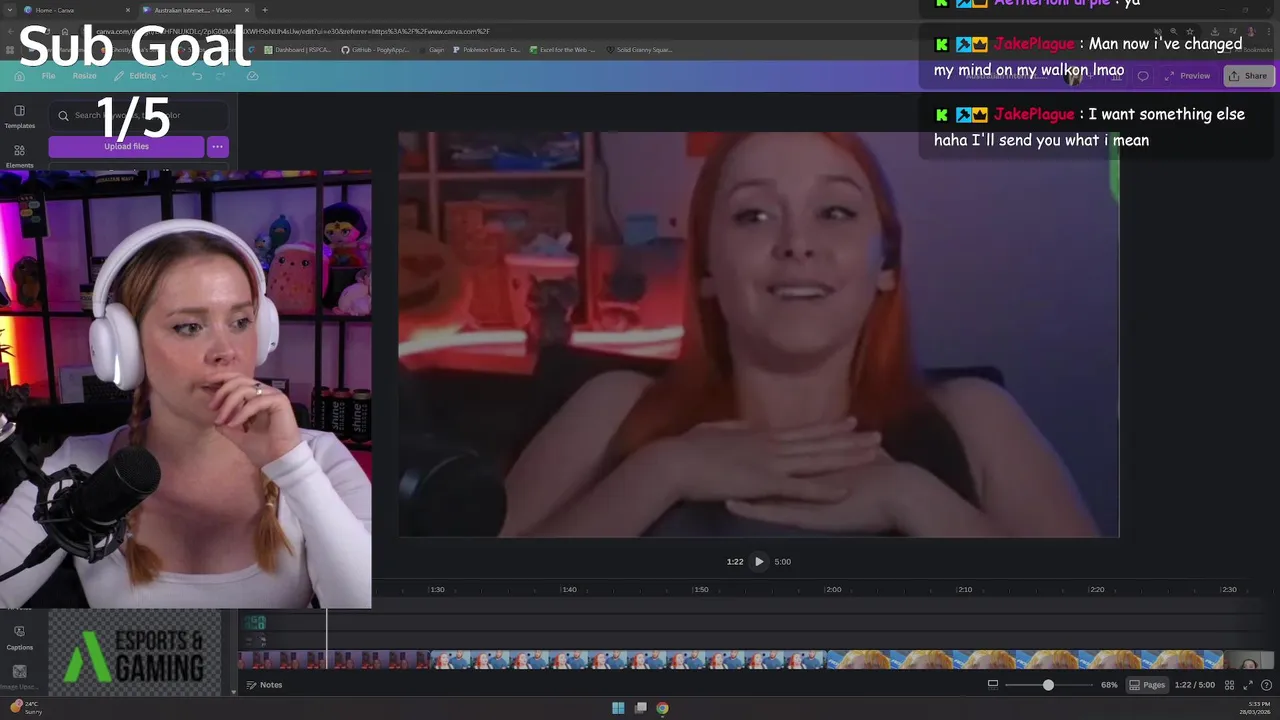Open the help question mark icon
Viewport: 1280px width, 720px height.
[1265, 685]
